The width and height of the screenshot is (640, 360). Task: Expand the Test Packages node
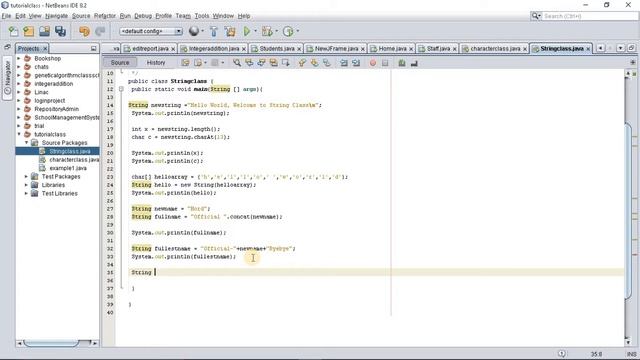coord(26,176)
